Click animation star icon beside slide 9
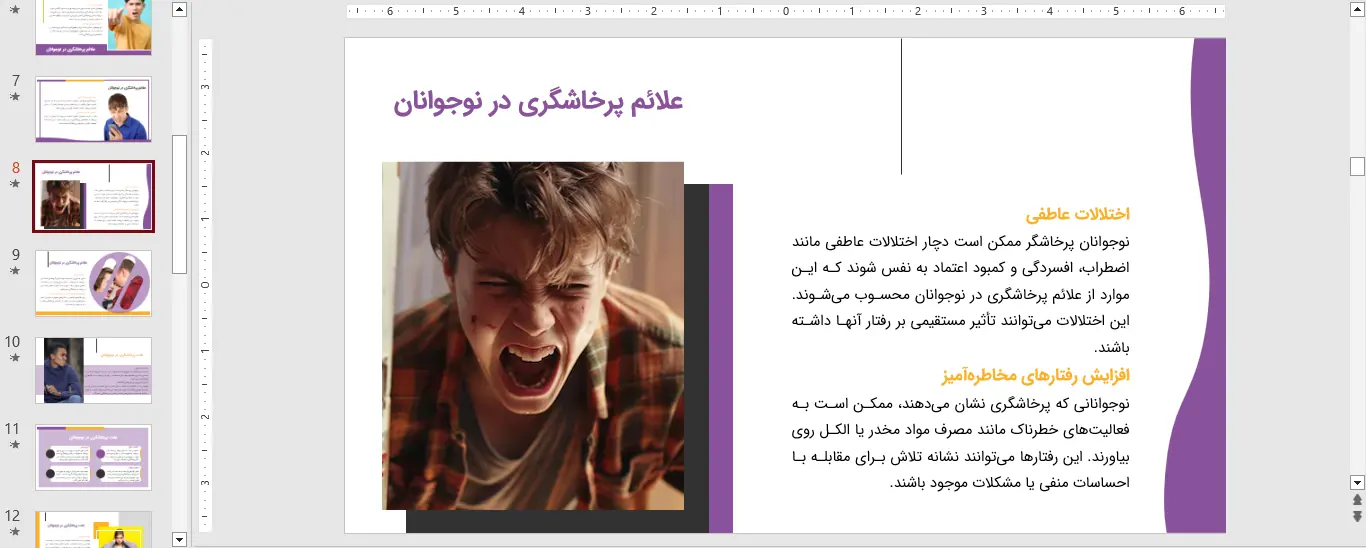1366x548 pixels. coord(15,271)
